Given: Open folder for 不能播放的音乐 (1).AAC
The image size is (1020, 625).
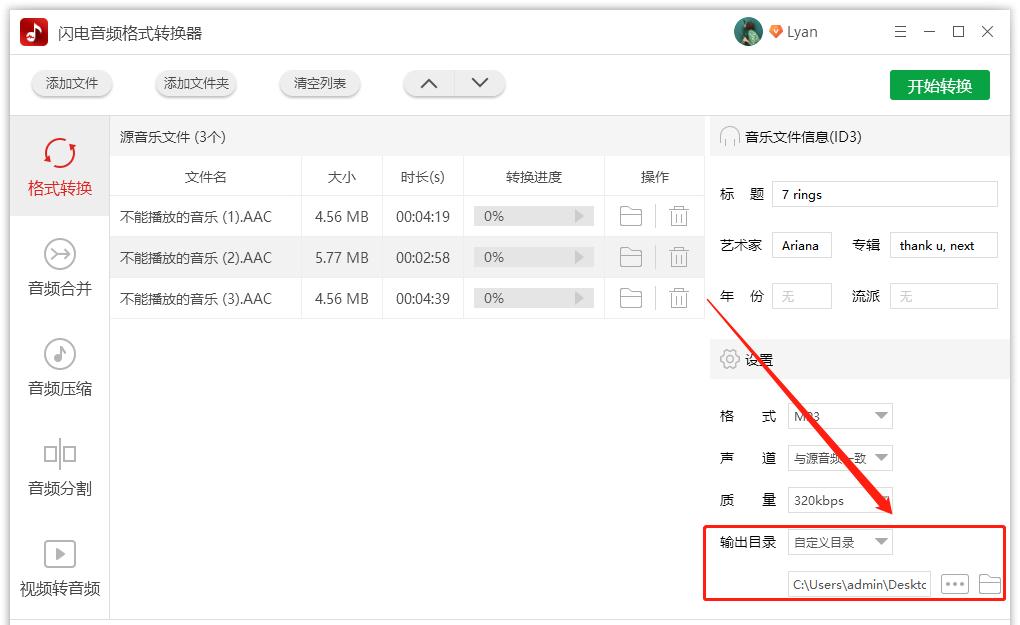Looking at the screenshot, I should [631, 216].
